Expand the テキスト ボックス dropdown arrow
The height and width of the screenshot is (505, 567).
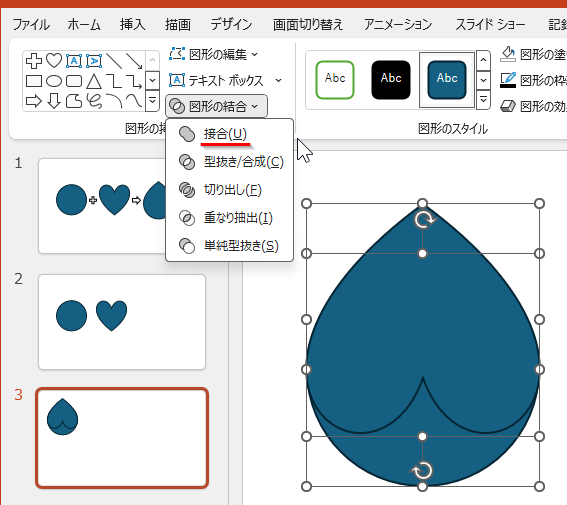coord(278,80)
